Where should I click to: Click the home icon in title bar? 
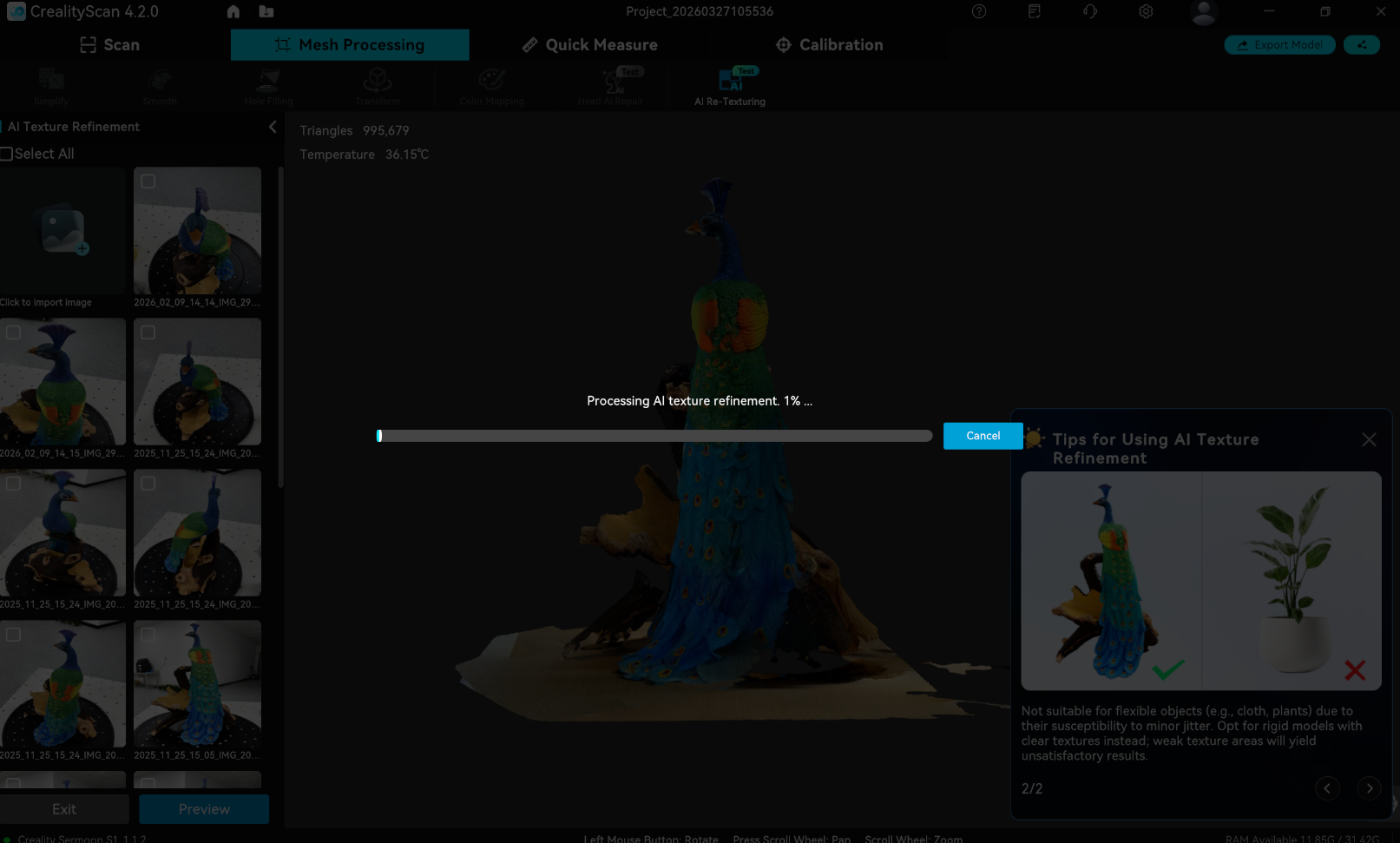[233, 11]
